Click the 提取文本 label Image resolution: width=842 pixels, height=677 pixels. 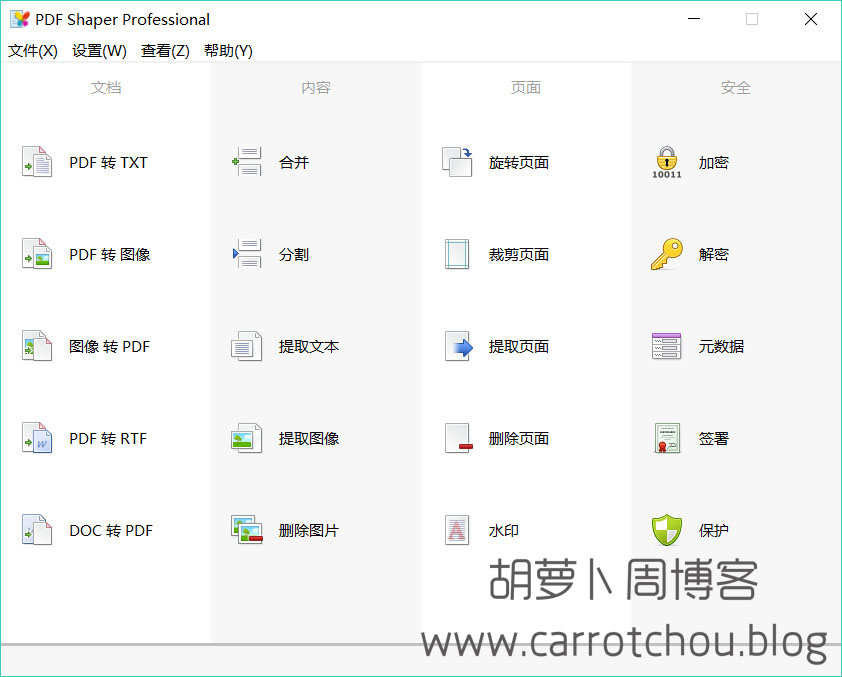[x=309, y=347]
